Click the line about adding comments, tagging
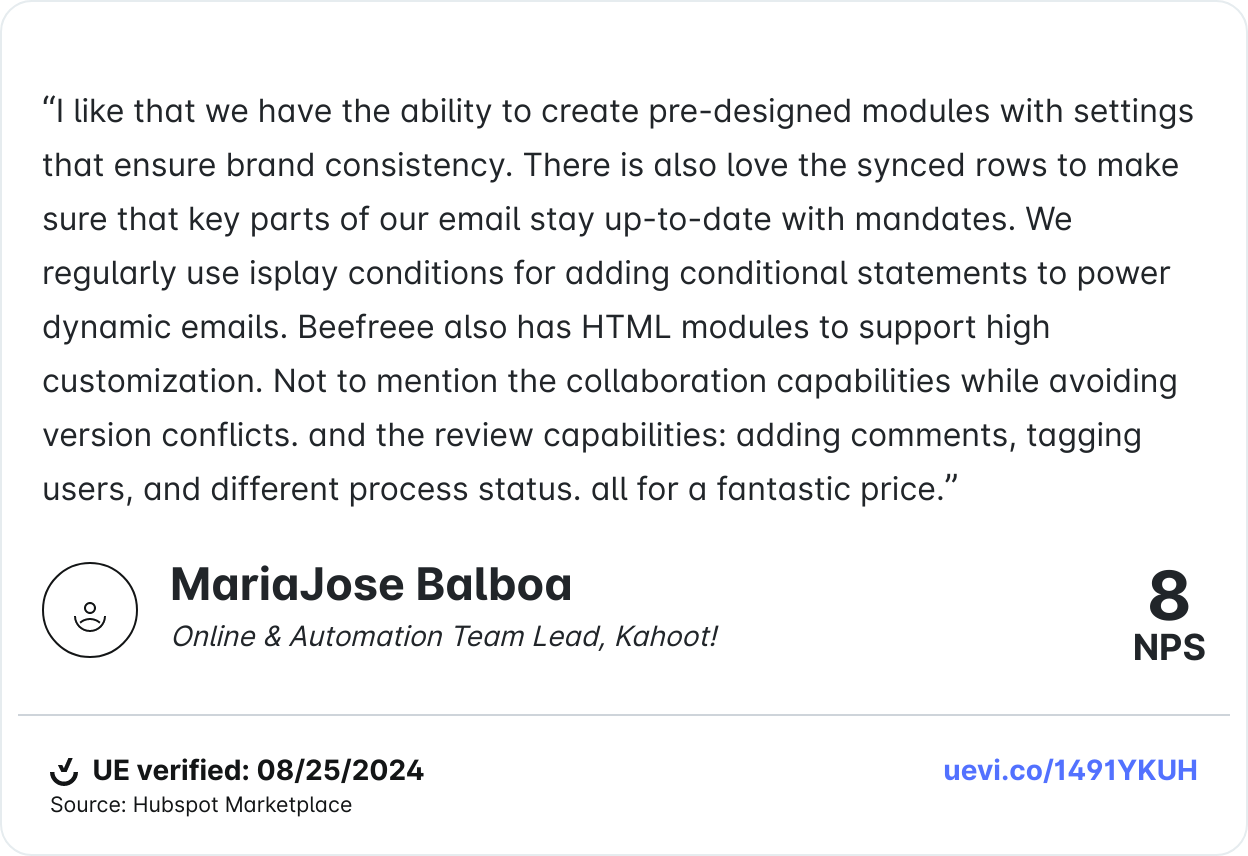 click(592, 435)
